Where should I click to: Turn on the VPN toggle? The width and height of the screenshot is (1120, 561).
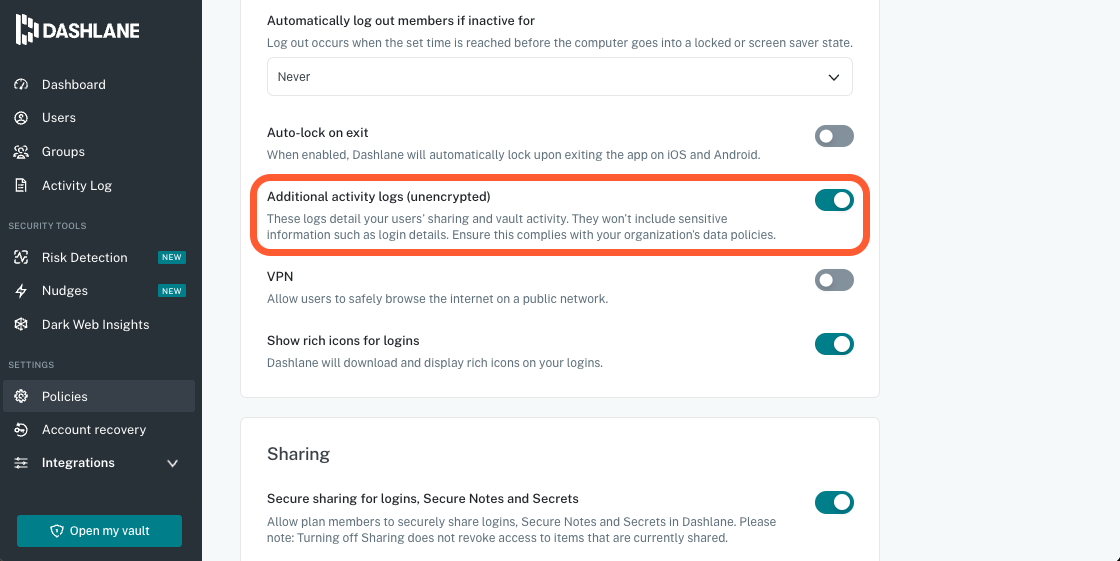(834, 280)
